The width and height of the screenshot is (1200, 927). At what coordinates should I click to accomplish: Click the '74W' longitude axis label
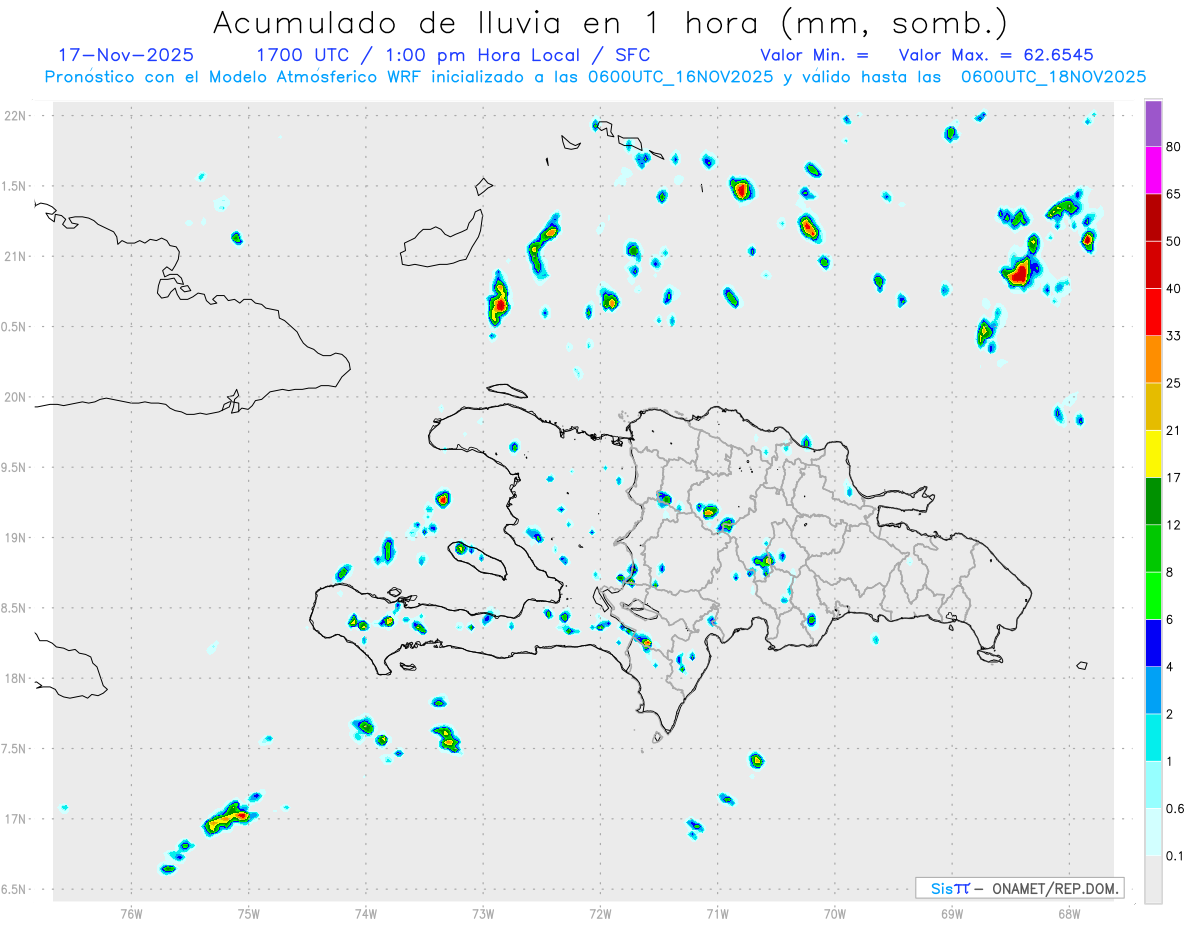[366, 914]
